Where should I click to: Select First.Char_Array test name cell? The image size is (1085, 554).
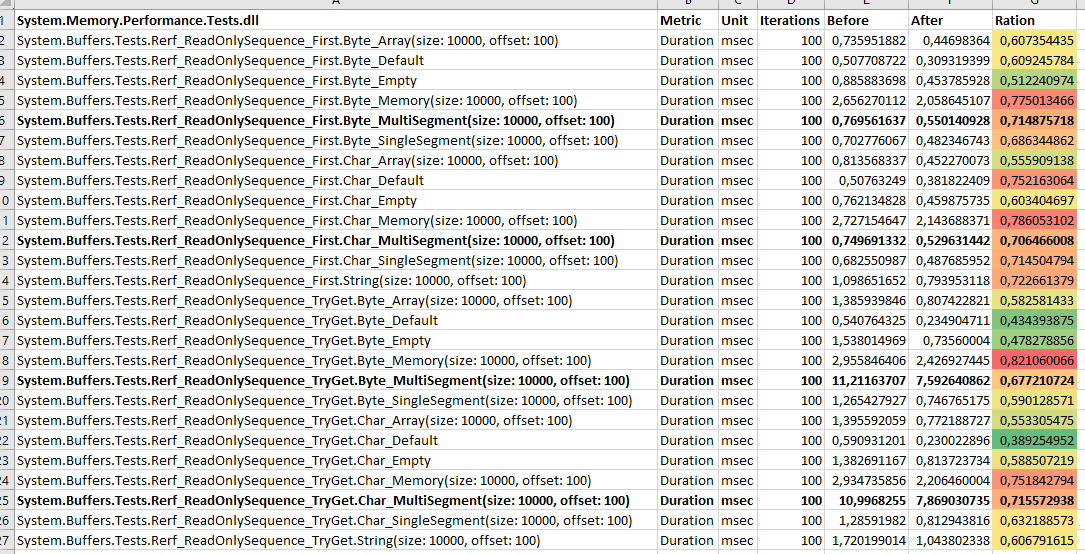[336, 160]
